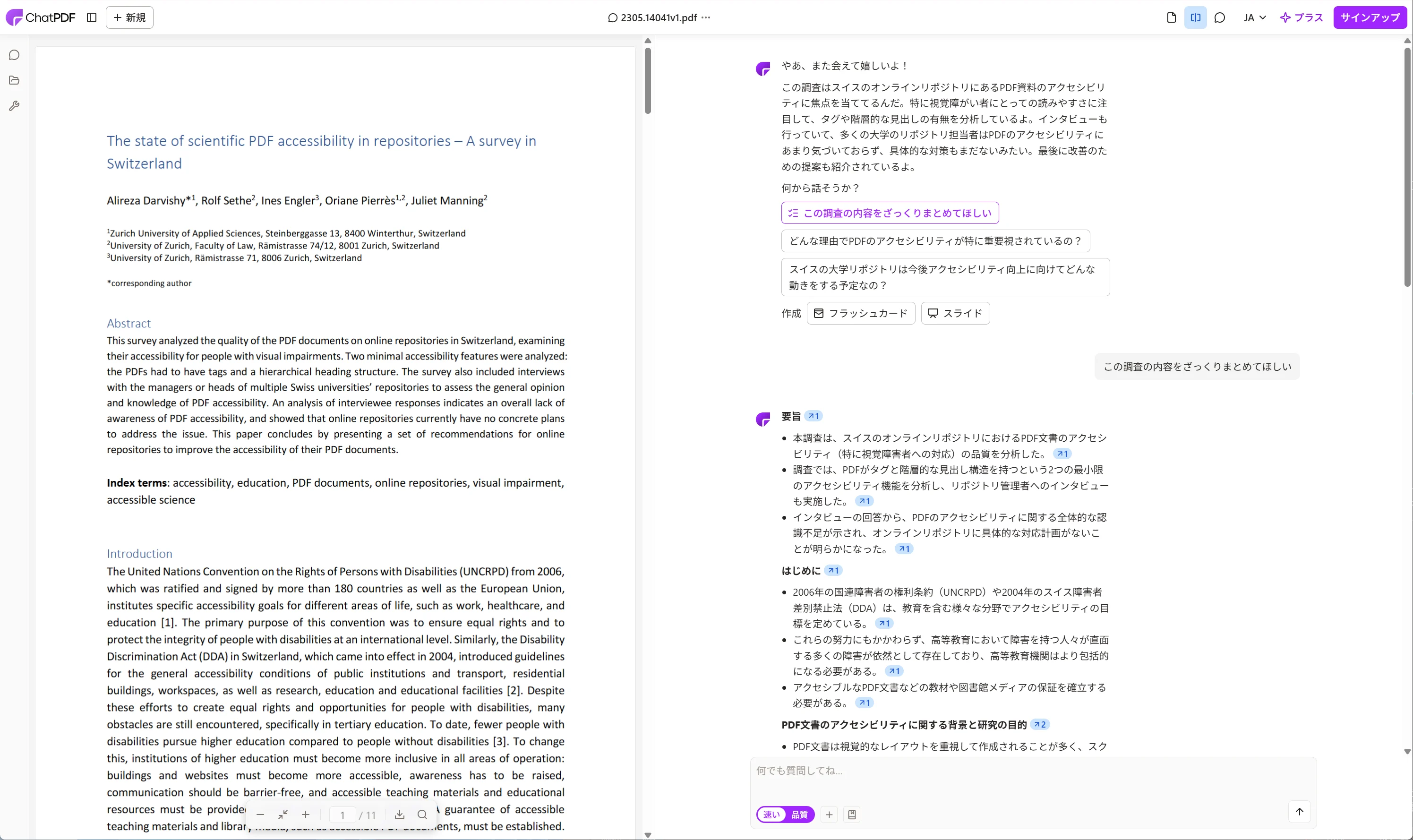Toggle the sidebar collapse control
The height and width of the screenshot is (840, 1413).
92,17
